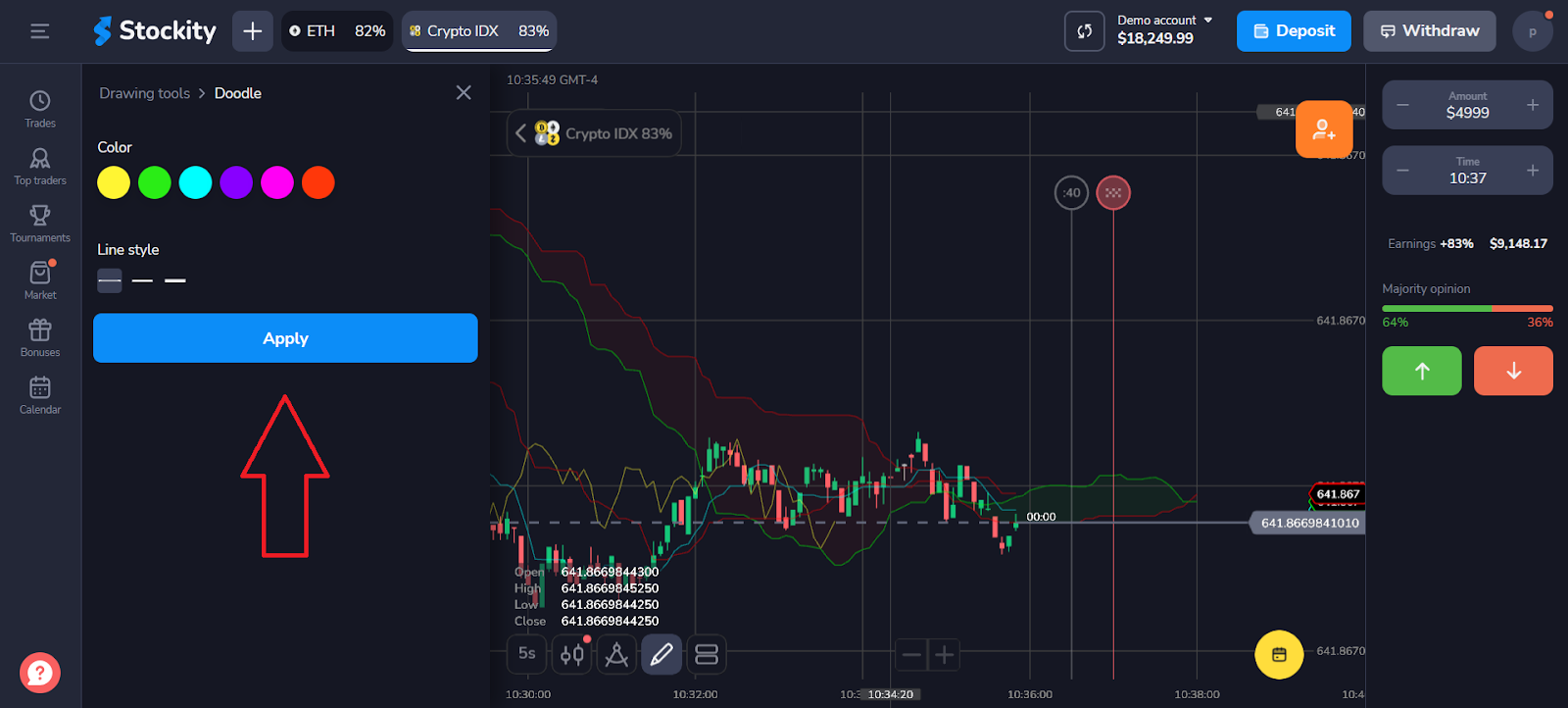Image resolution: width=1568 pixels, height=708 pixels.
Task: Open the Trades history sidebar icon
Action: (40, 108)
